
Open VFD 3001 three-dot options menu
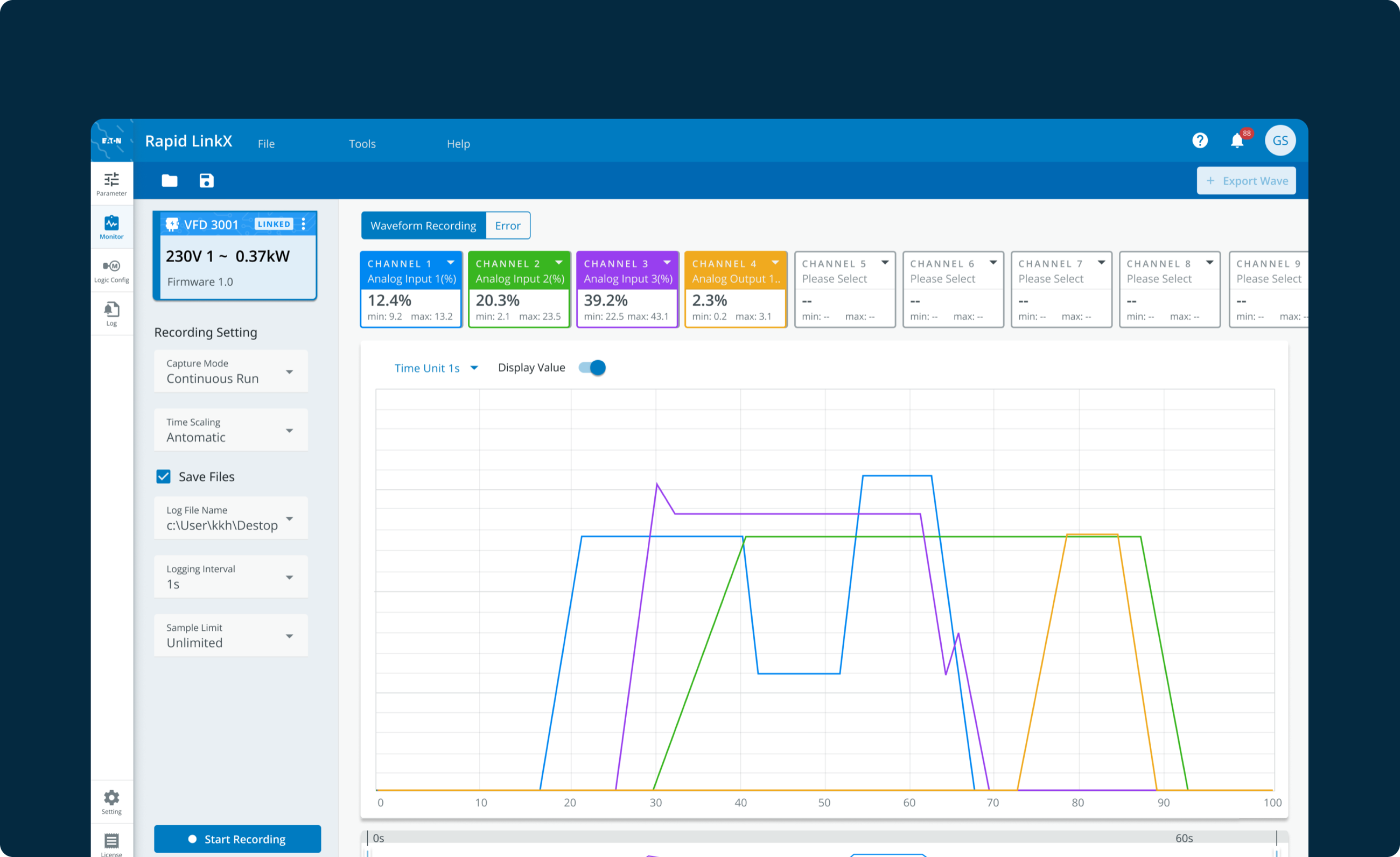tap(303, 224)
